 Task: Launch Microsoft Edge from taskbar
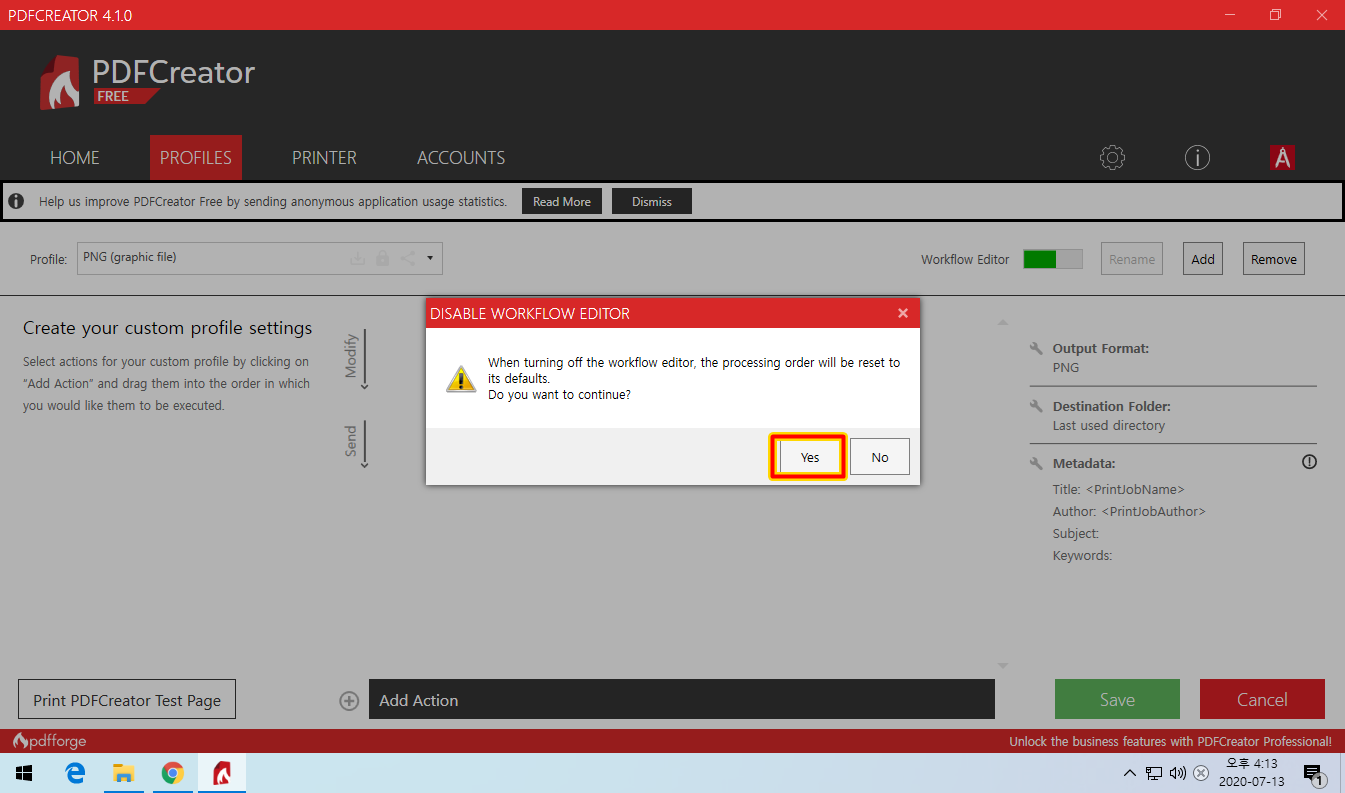[75, 773]
